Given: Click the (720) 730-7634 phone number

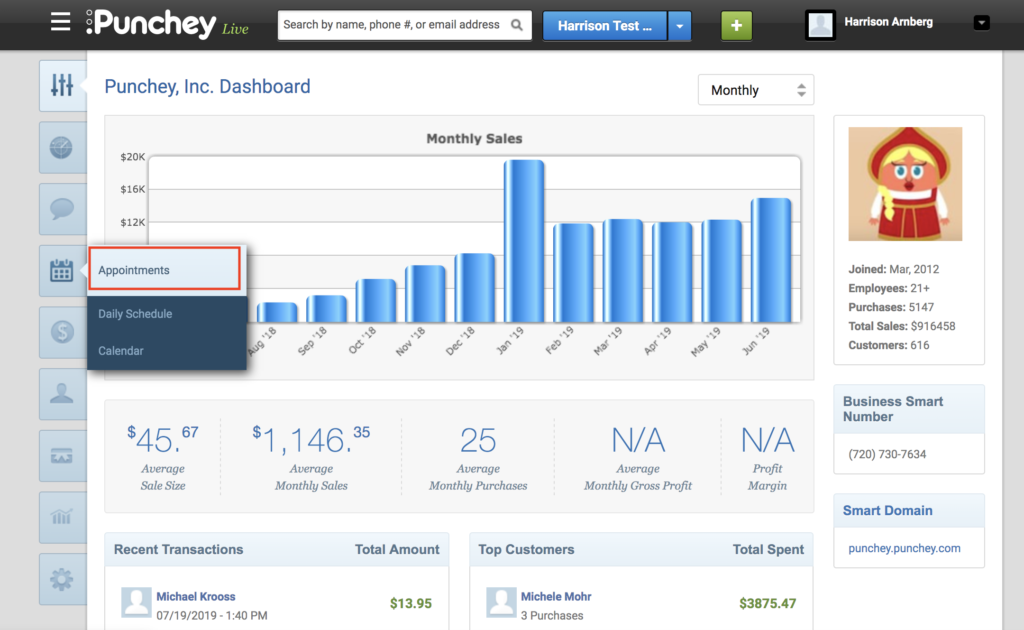Looking at the screenshot, I should click(x=887, y=454).
